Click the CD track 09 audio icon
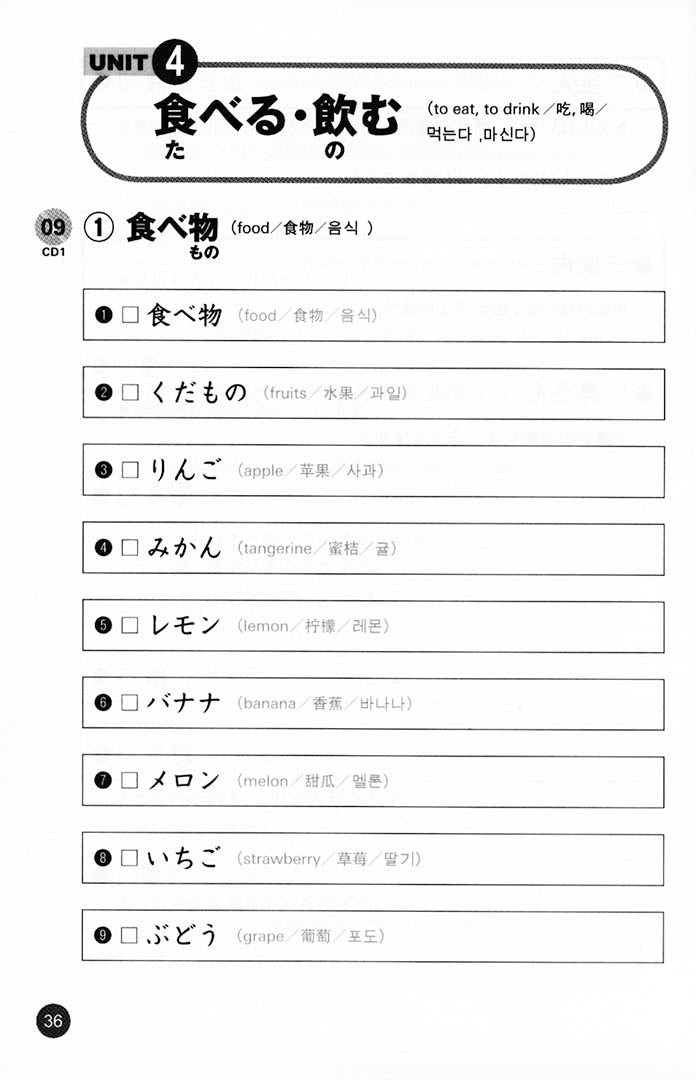This screenshot has height=1080, width=696. (52, 227)
